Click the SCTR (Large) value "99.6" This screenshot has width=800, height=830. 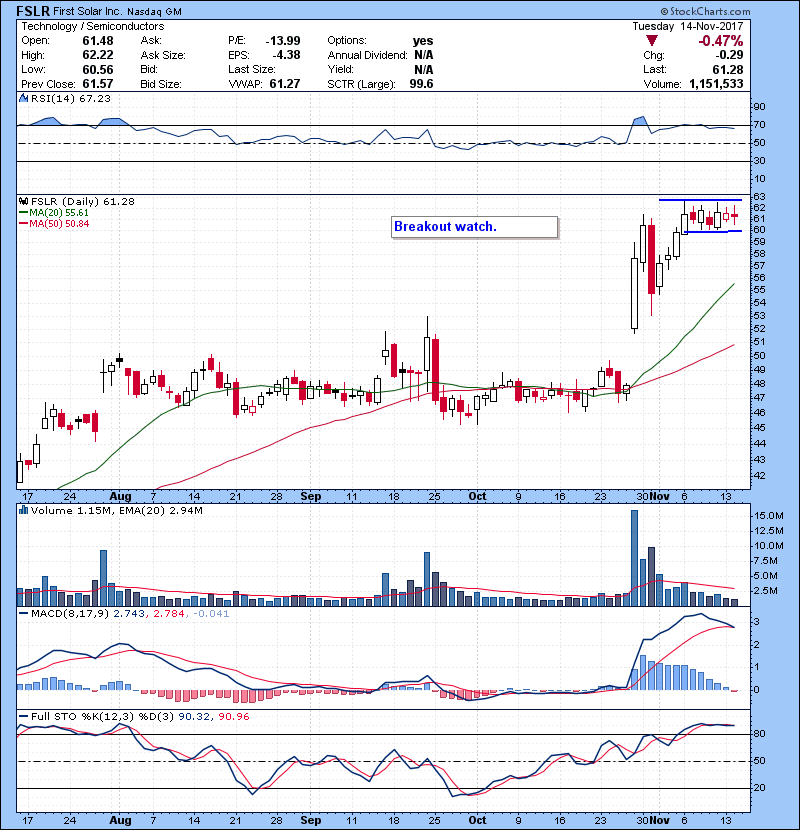coord(421,84)
